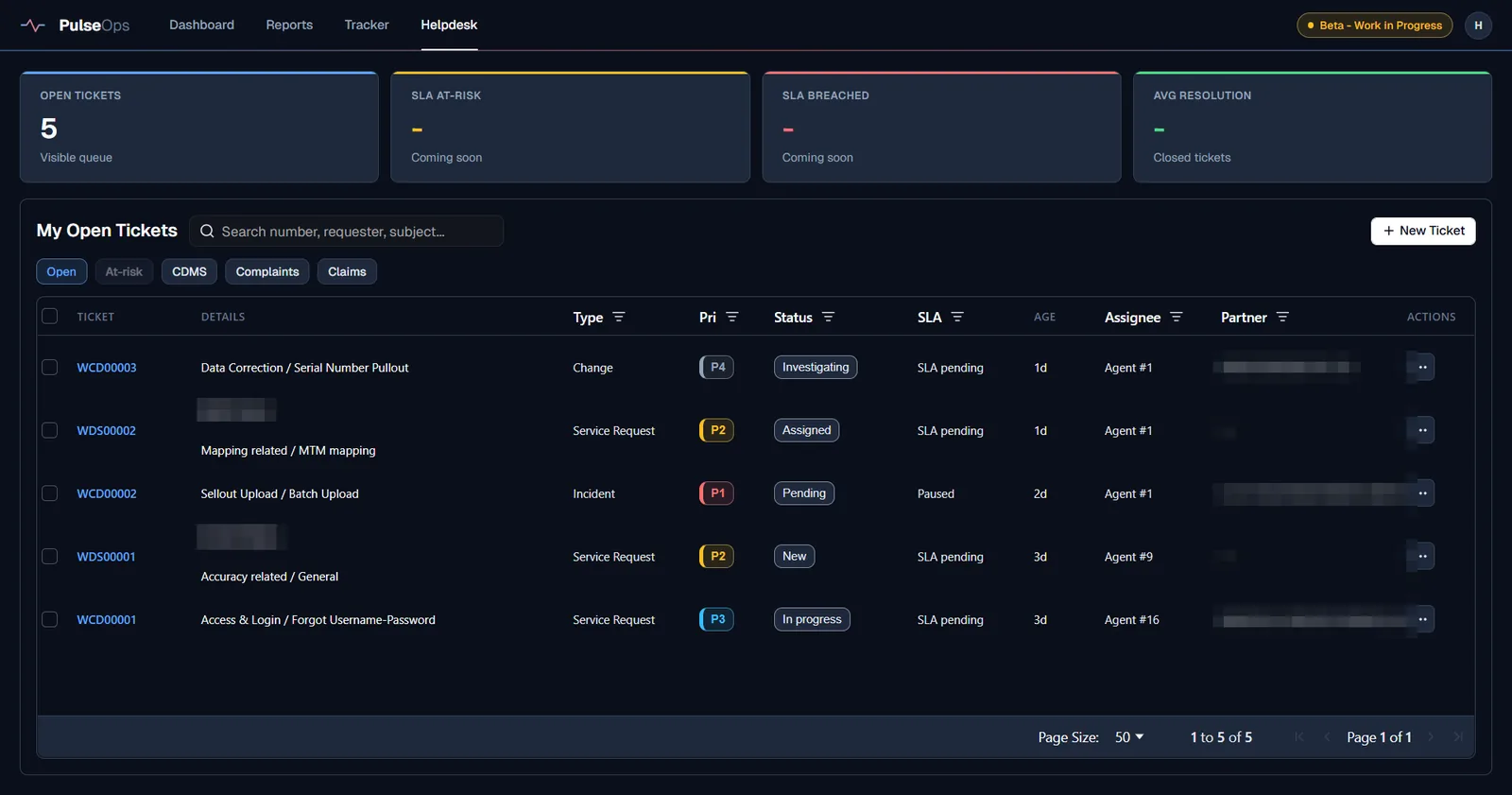Click the P3 priority badge
This screenshot has height=795, width=1512.
click(716, 619)
